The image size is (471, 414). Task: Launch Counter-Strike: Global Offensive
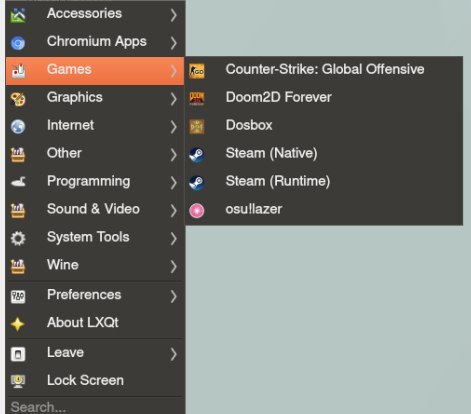coord(324,71)
